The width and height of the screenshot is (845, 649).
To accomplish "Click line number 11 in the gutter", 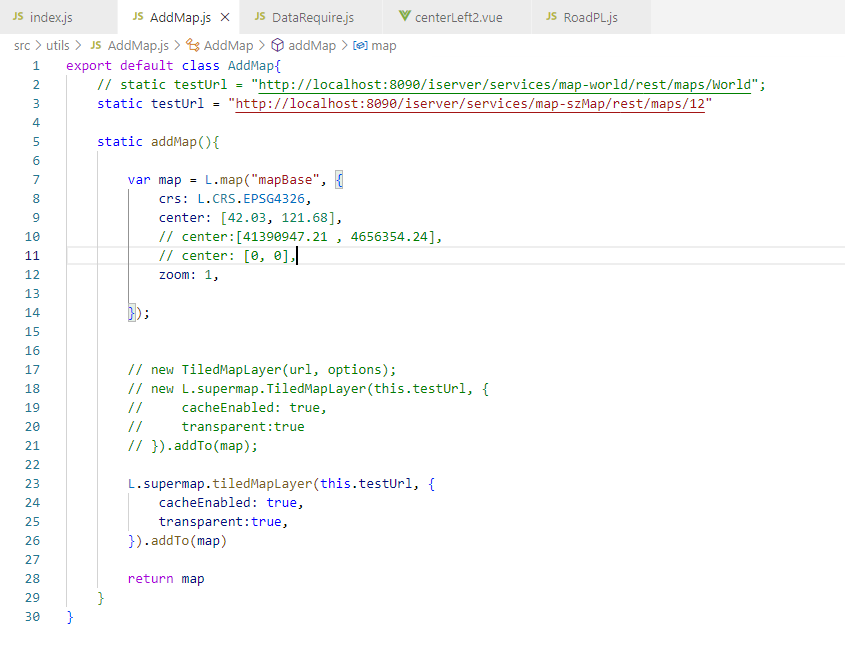I will pos(32,256).
